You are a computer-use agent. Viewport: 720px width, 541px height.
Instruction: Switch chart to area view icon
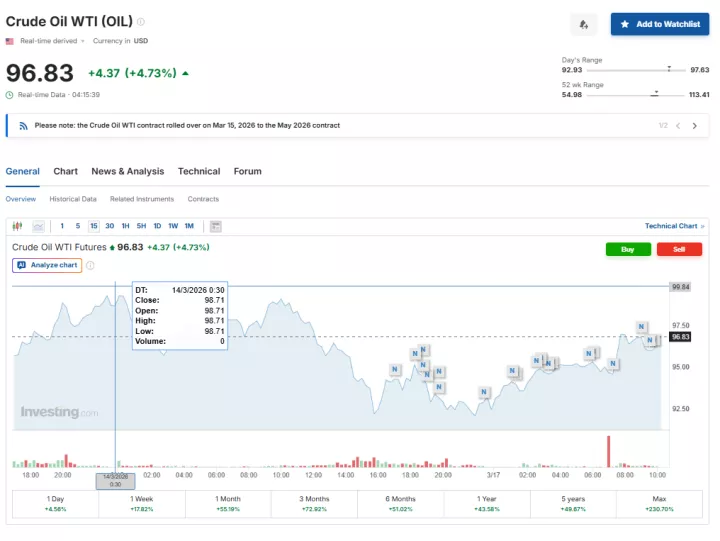click(38, 226)
